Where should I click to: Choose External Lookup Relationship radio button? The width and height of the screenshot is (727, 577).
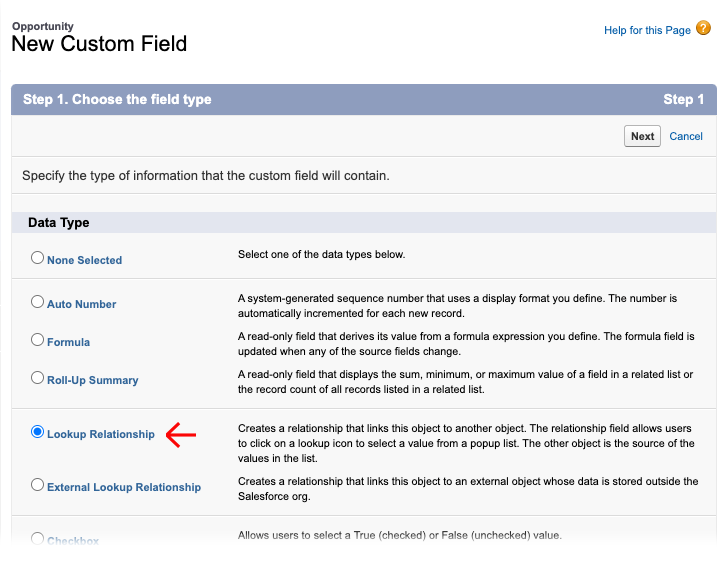click(x=37, y=485)
